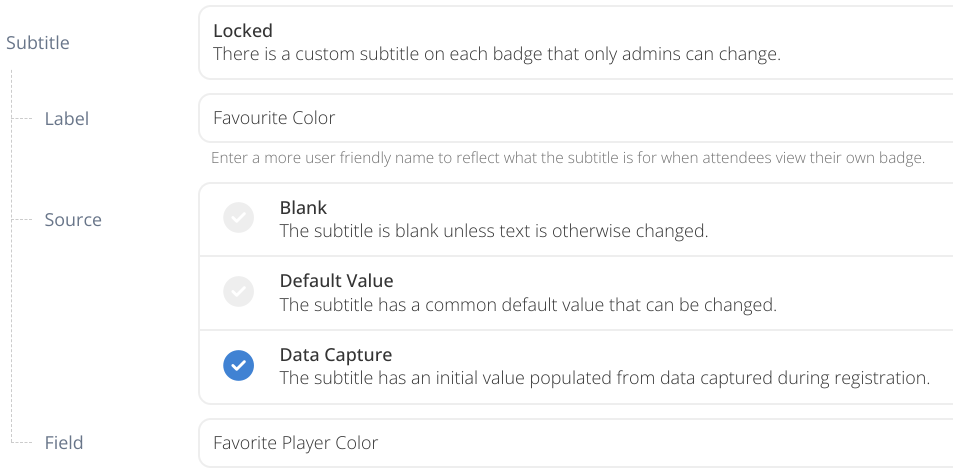Choose the Data Capture option title
The width and height of the screenshot is (953, 469).
coord(335,355)
